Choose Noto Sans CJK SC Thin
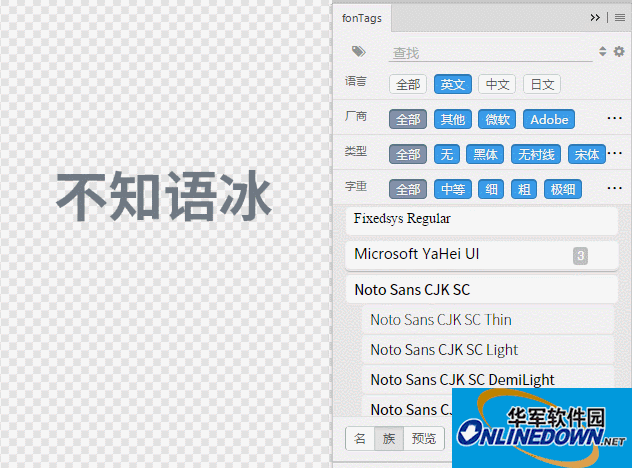 [488, 320]
